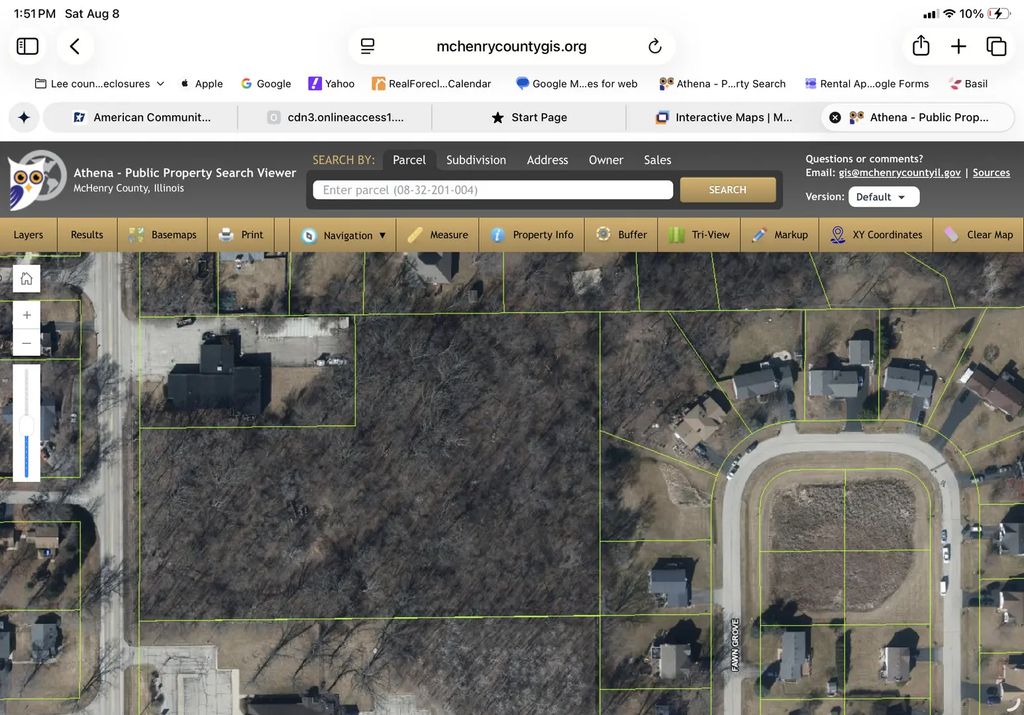Switch to Owner search
The image size is (1024, 715).
606,160
